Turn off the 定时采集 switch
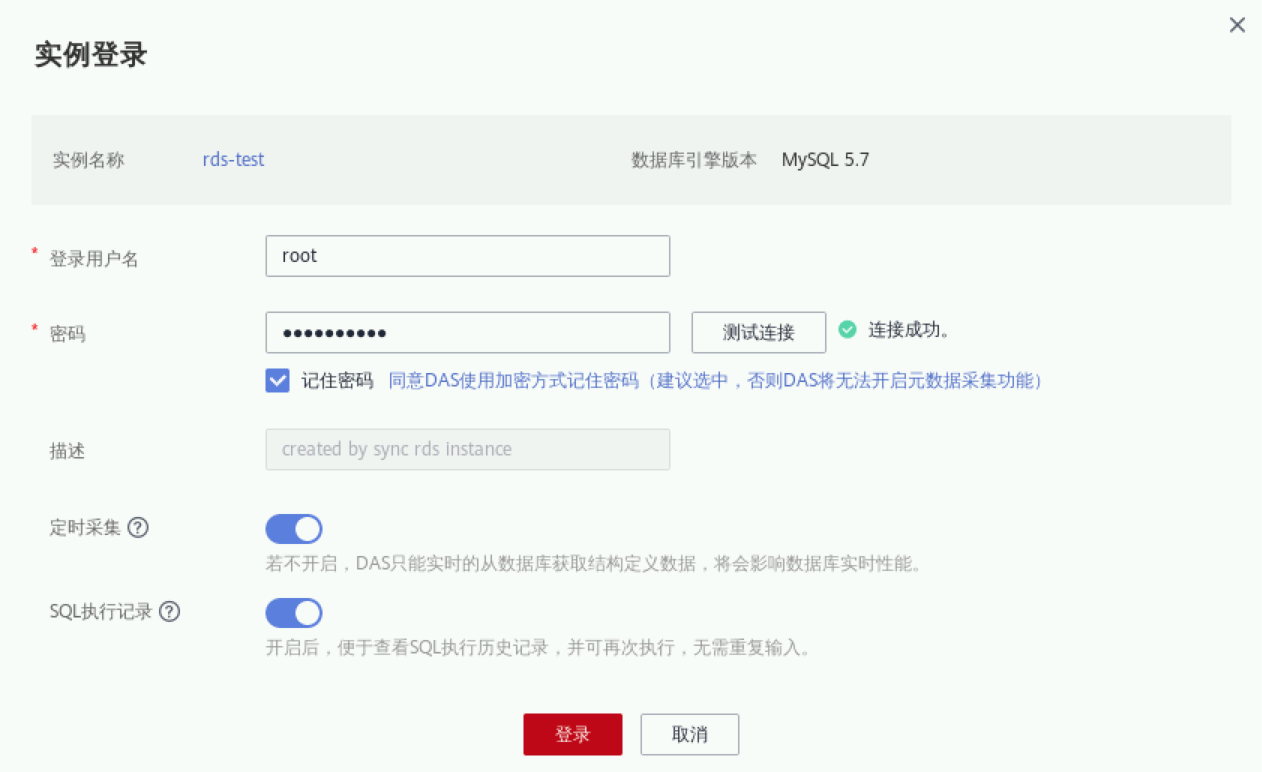 point(294,529)
